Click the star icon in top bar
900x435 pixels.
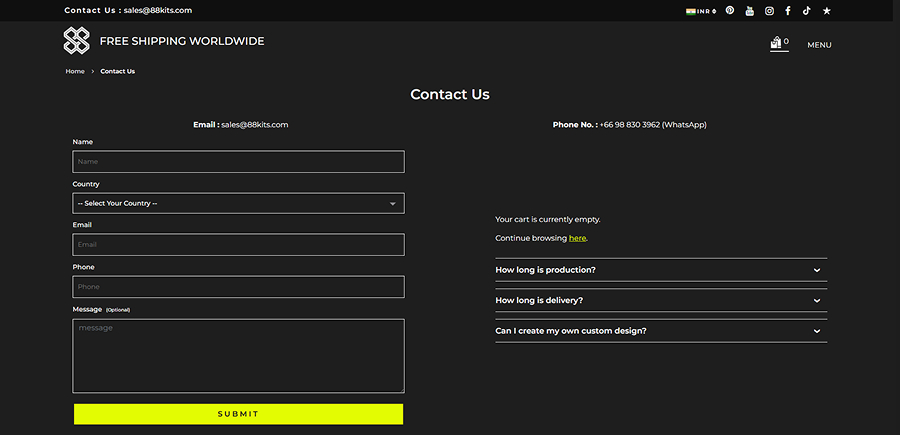[x=827, y=11]
